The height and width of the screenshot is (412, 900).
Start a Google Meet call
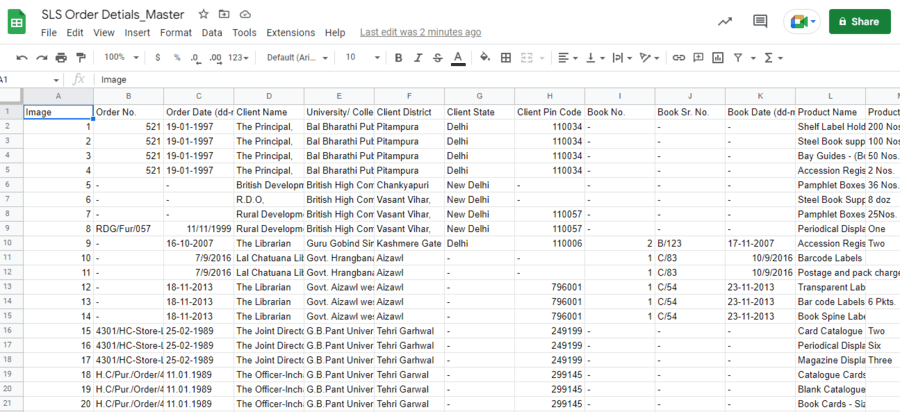click(802, 22)
